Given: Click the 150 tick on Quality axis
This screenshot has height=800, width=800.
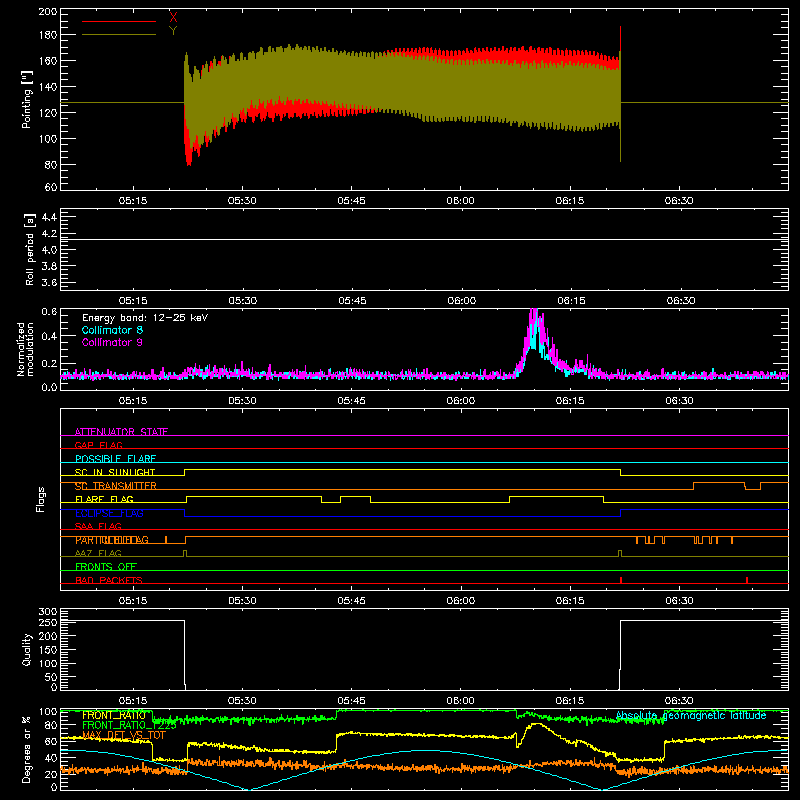Looking at the screenshot, I should [x=47, y=649].
